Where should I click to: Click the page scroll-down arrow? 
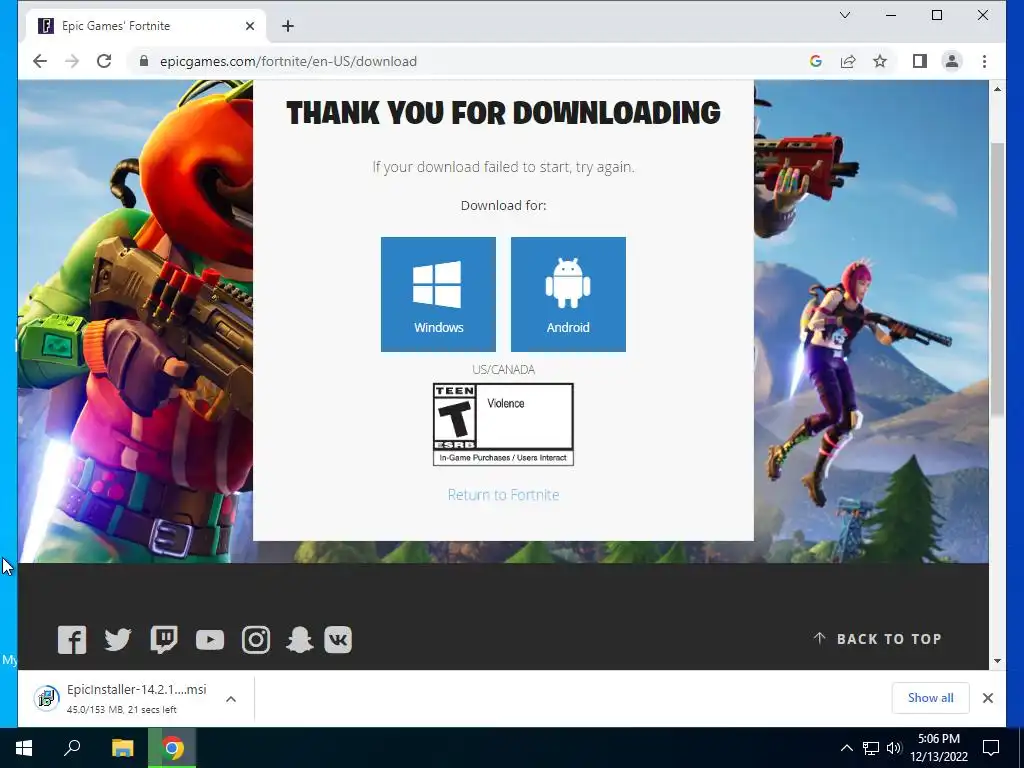click(997, 661)
